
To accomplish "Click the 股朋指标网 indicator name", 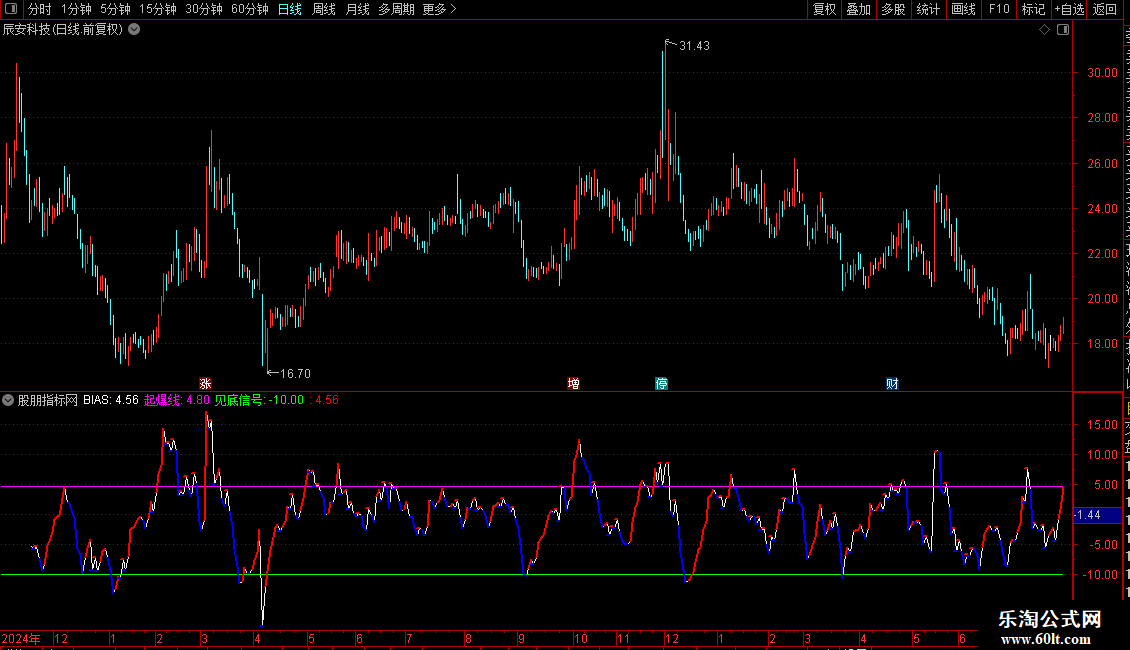I will 48,400.
